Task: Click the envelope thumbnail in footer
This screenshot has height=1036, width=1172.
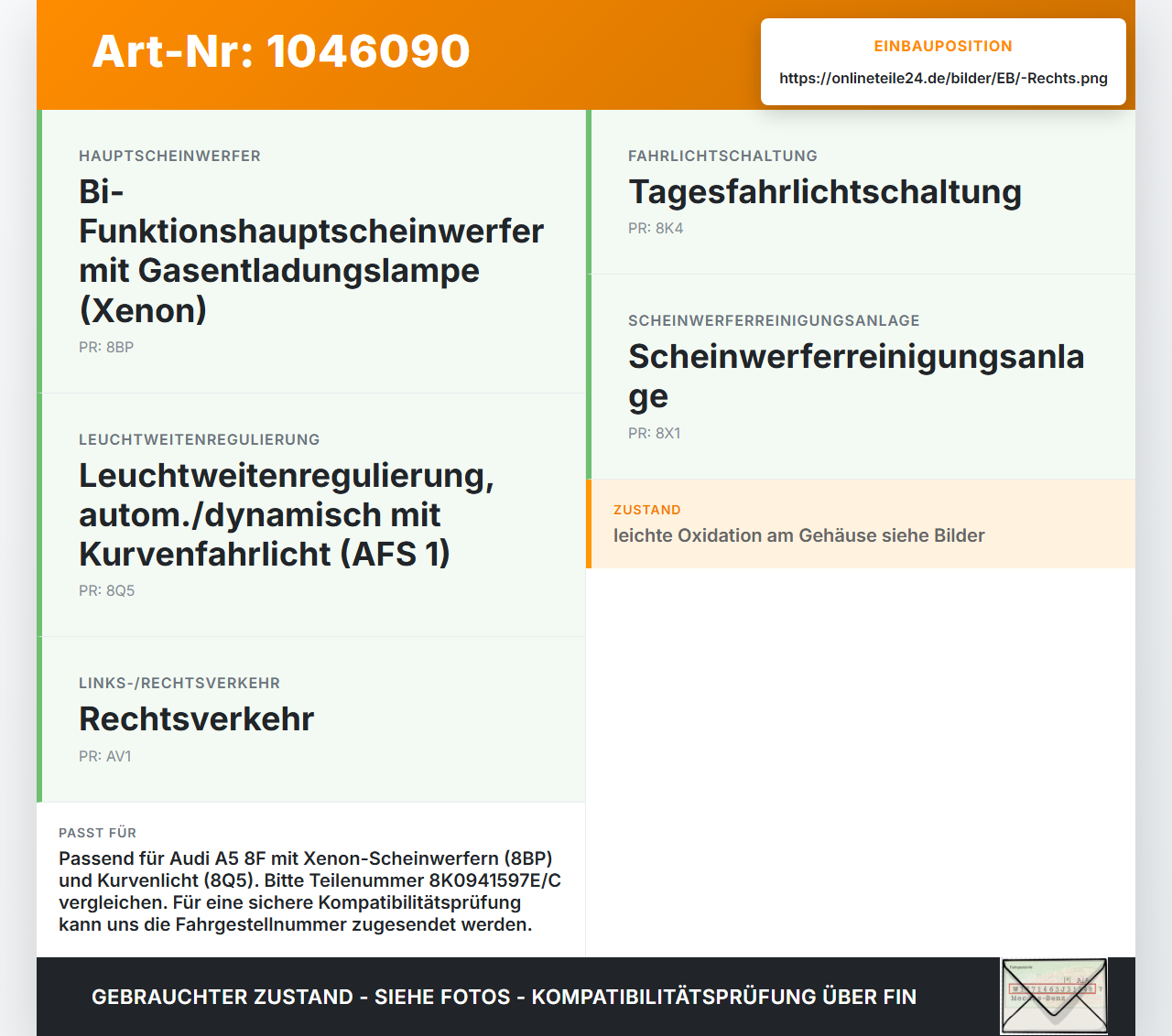Action: click(x=1054, y=996)
